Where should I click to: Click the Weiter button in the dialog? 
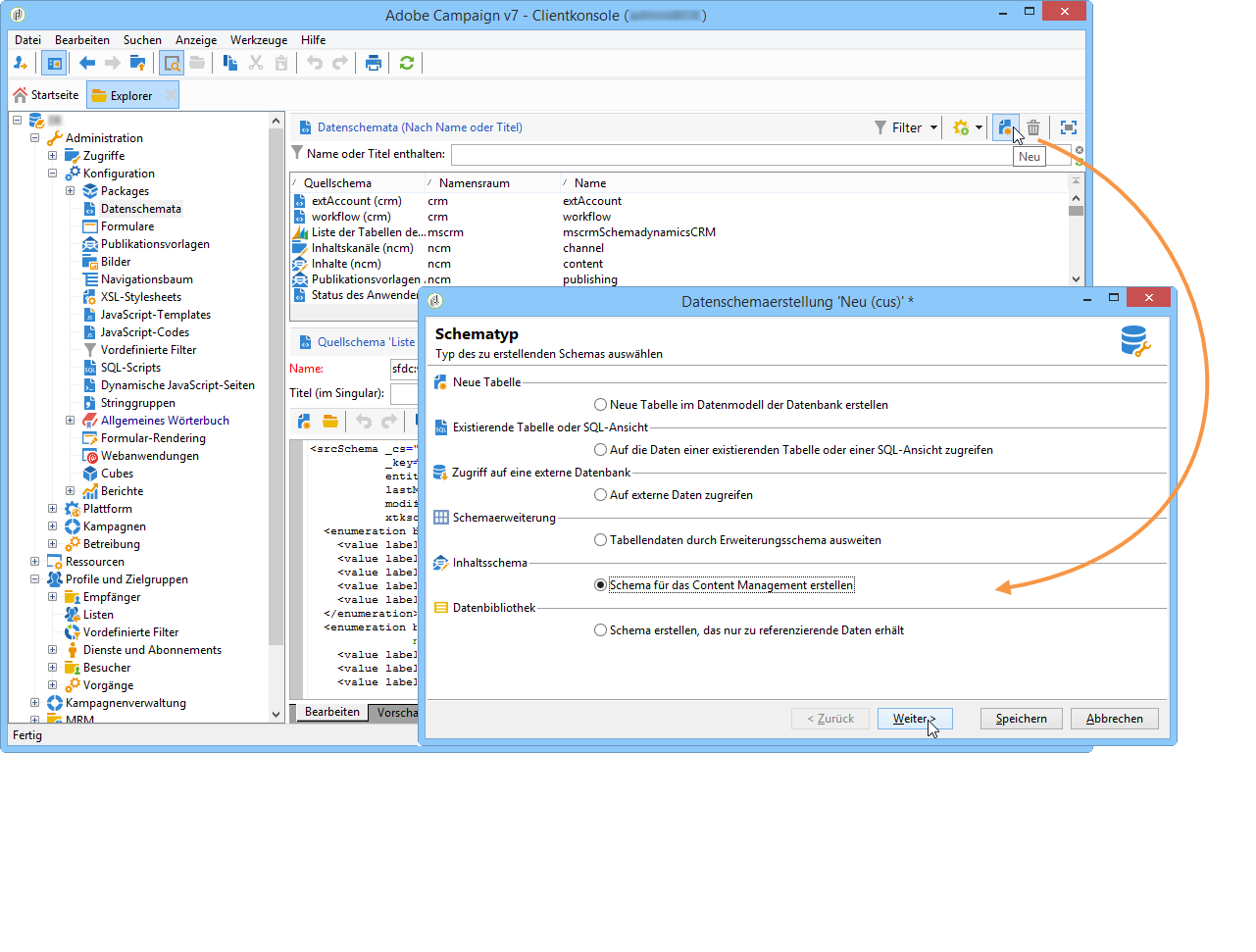(x=915, y=719)
